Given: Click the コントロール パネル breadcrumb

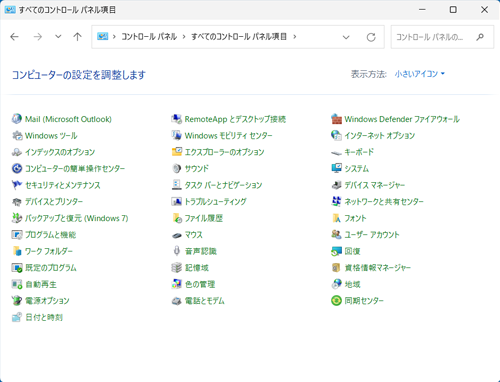Looking at the screenshot, I should pyautogui.click(x=149, y=37).
